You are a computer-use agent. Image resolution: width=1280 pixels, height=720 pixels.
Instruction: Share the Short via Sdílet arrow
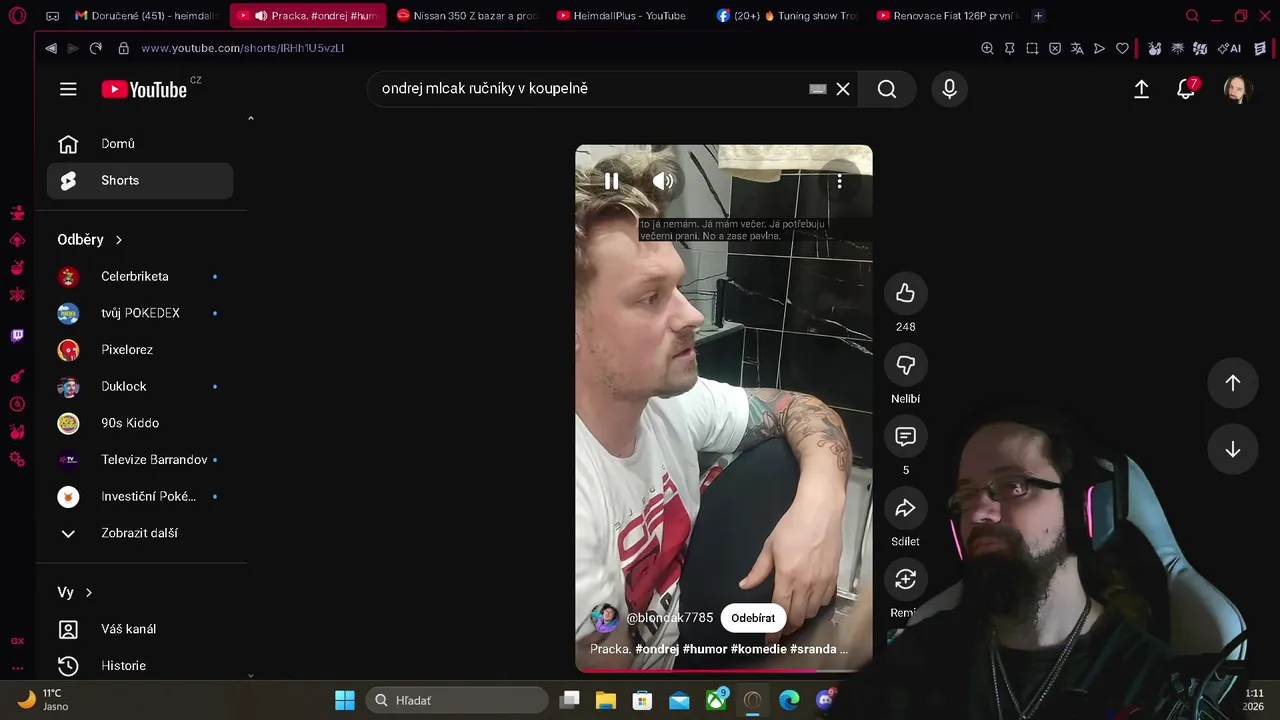point(905,508)
